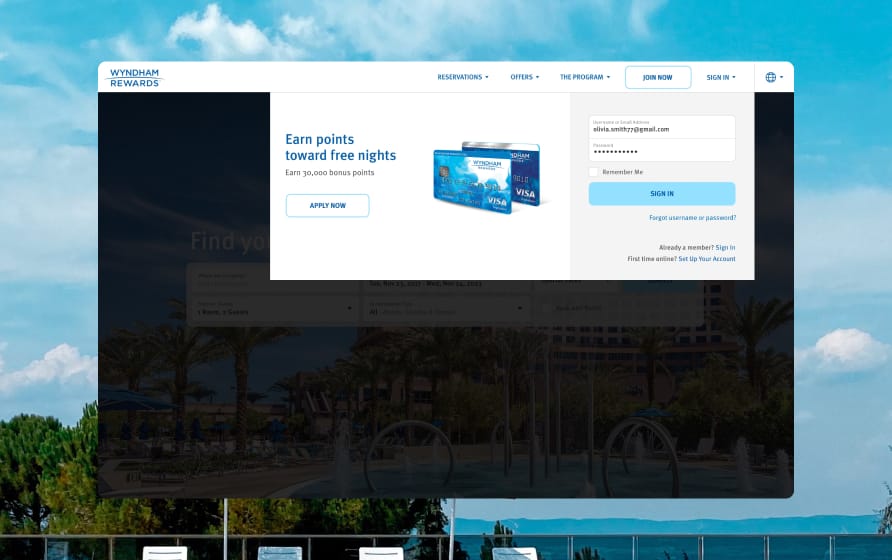Toggle the Sign In menu in navbar
The width and height of the screenshot is (892, 560).
[720, 77]
